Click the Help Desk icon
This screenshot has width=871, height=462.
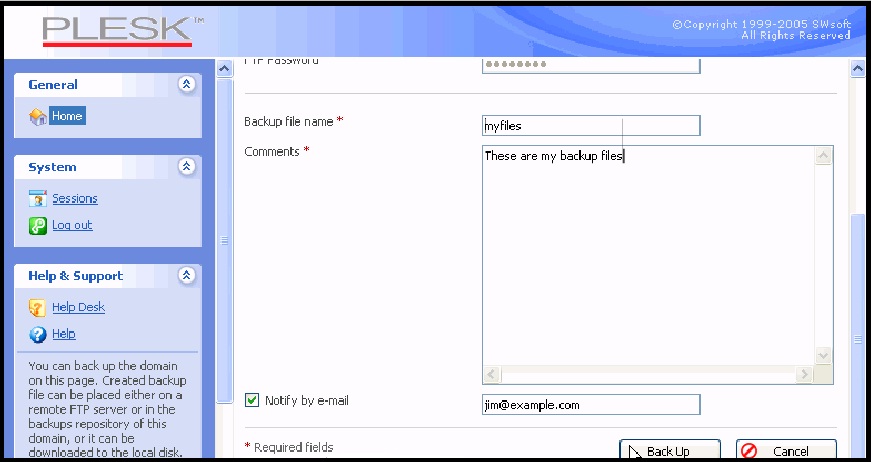click(37, 308)
